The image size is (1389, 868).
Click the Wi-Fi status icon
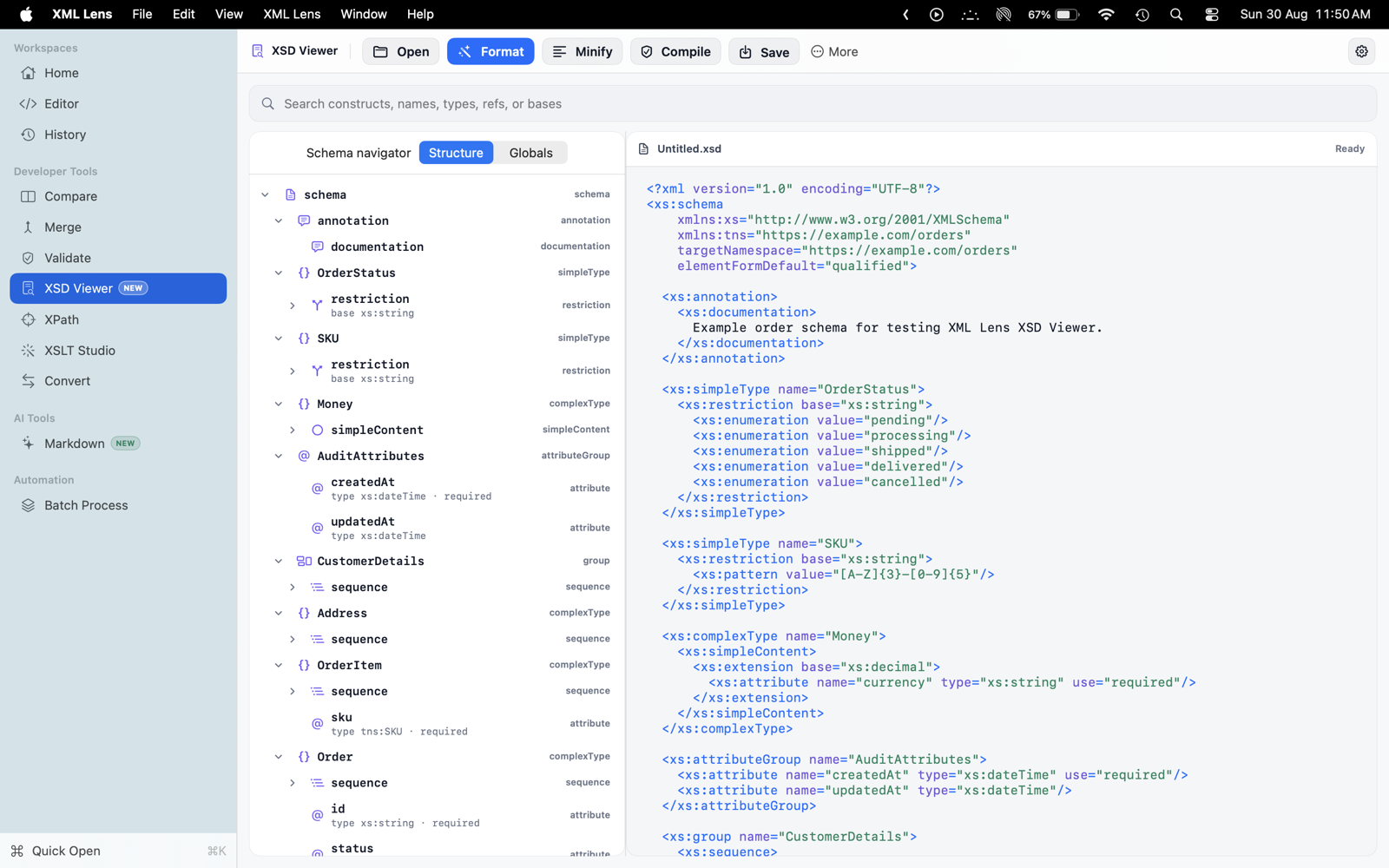pos(1106,15)
